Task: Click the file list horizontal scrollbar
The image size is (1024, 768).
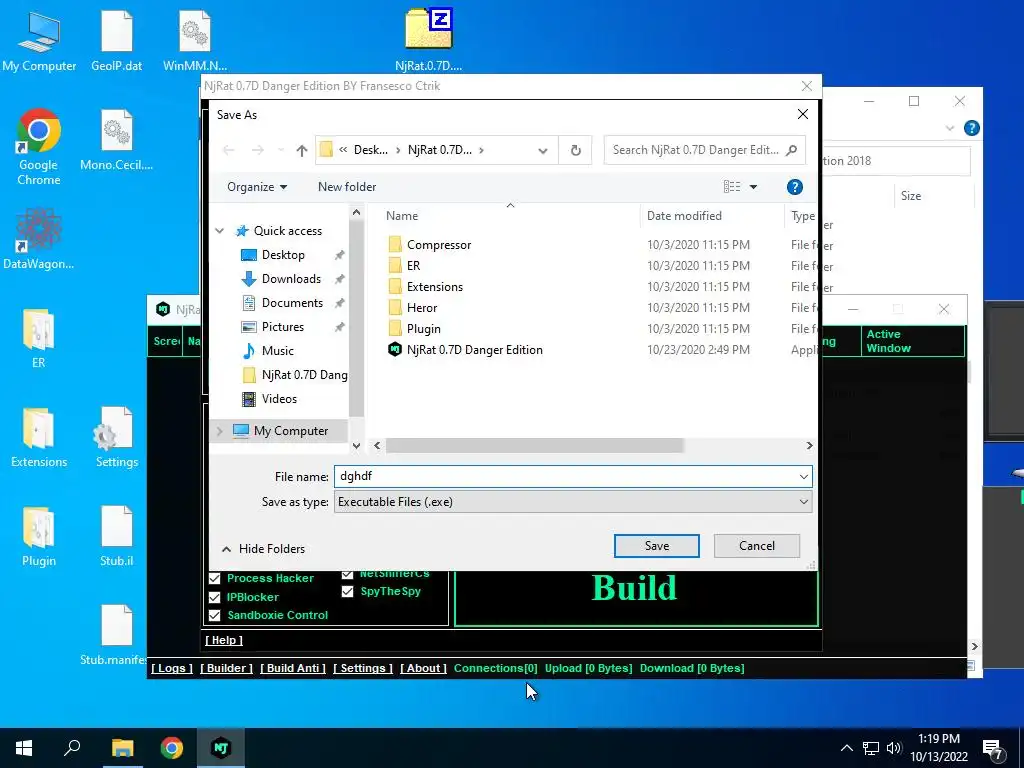Action: coord(534,445)
